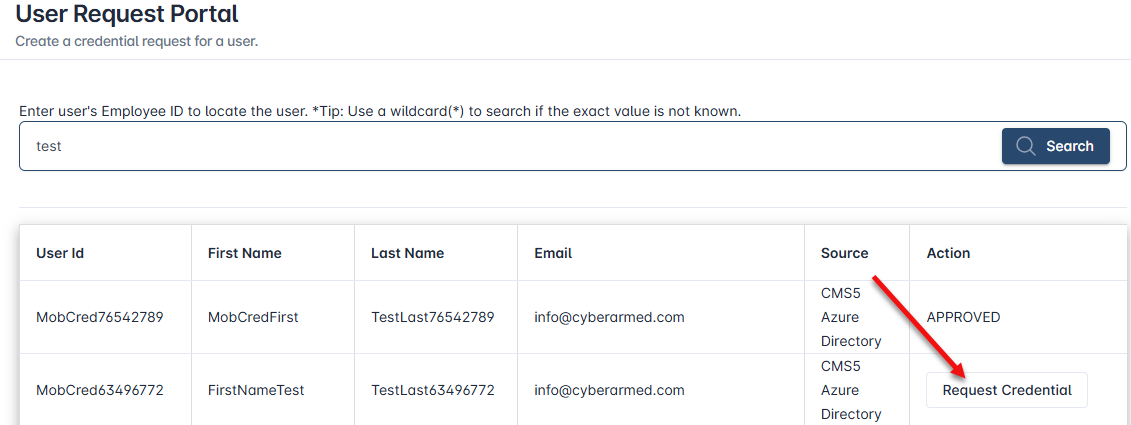Select user ID MobCred76542789 cell
1131x425 pixels.
(x=100, y=317)
